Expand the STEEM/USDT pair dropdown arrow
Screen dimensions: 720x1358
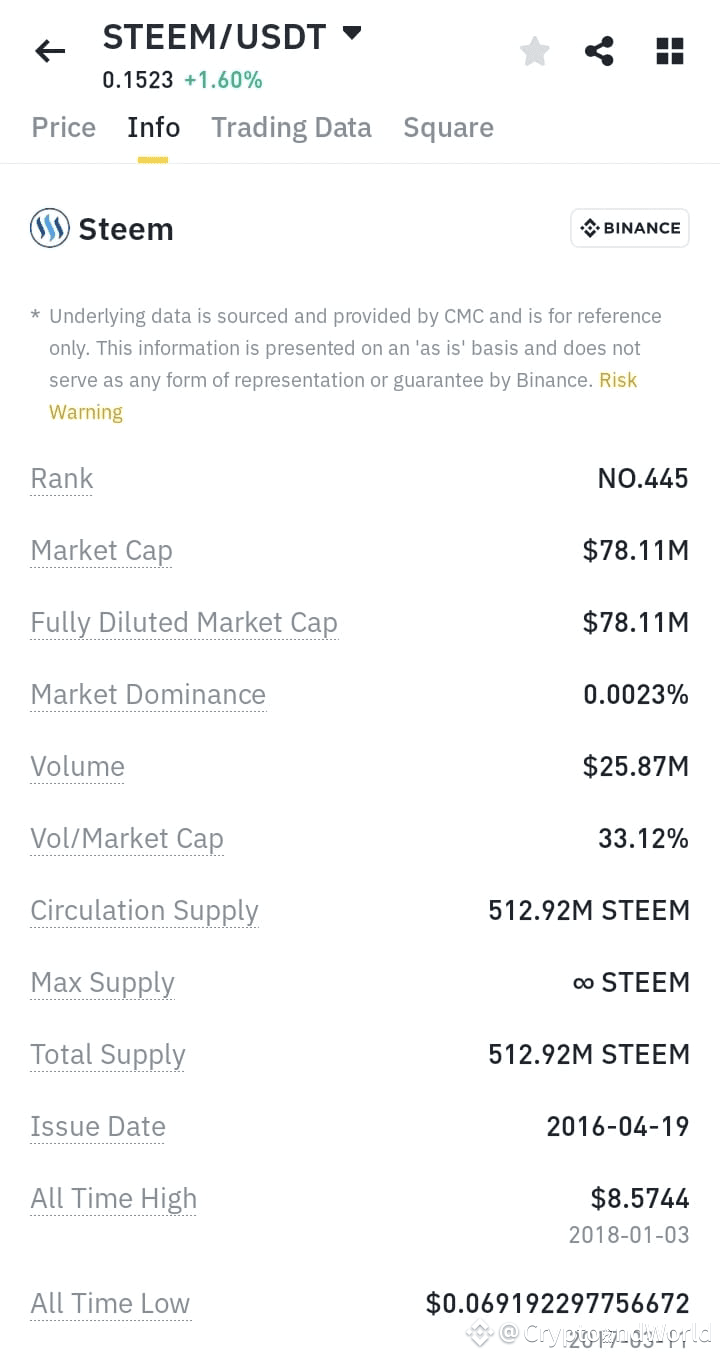[x=351, y=33]
